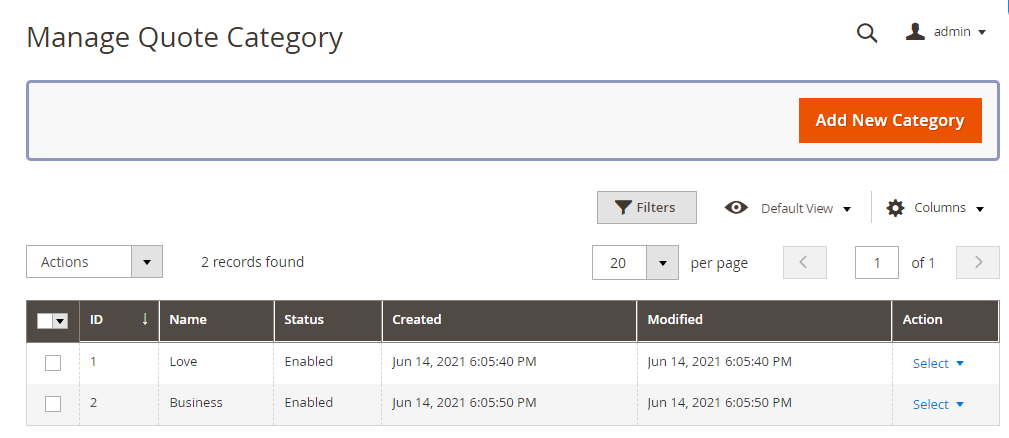Open Select action for Business row

click(x=938, y=404)
